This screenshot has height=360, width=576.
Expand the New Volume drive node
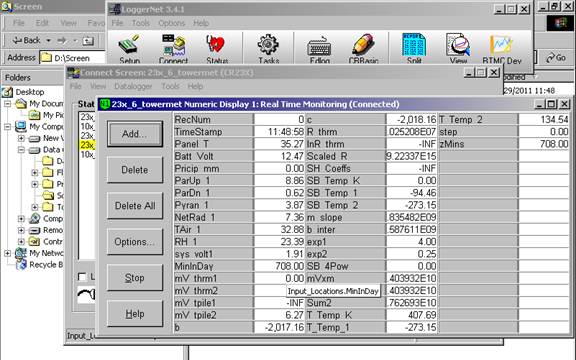(21, 138)
